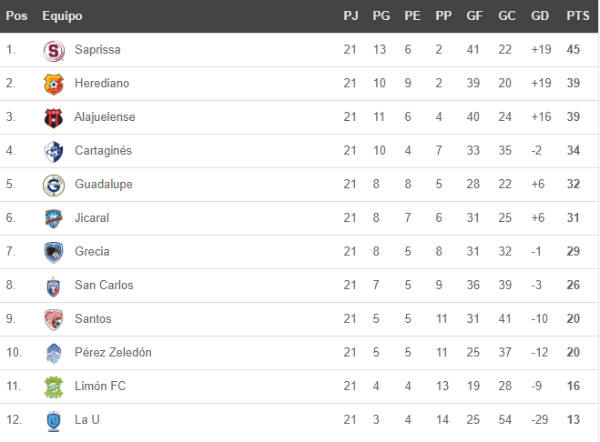Click the Grecia team badge
The height and width of the screenshot is (442, 600).
click(54, 252)
